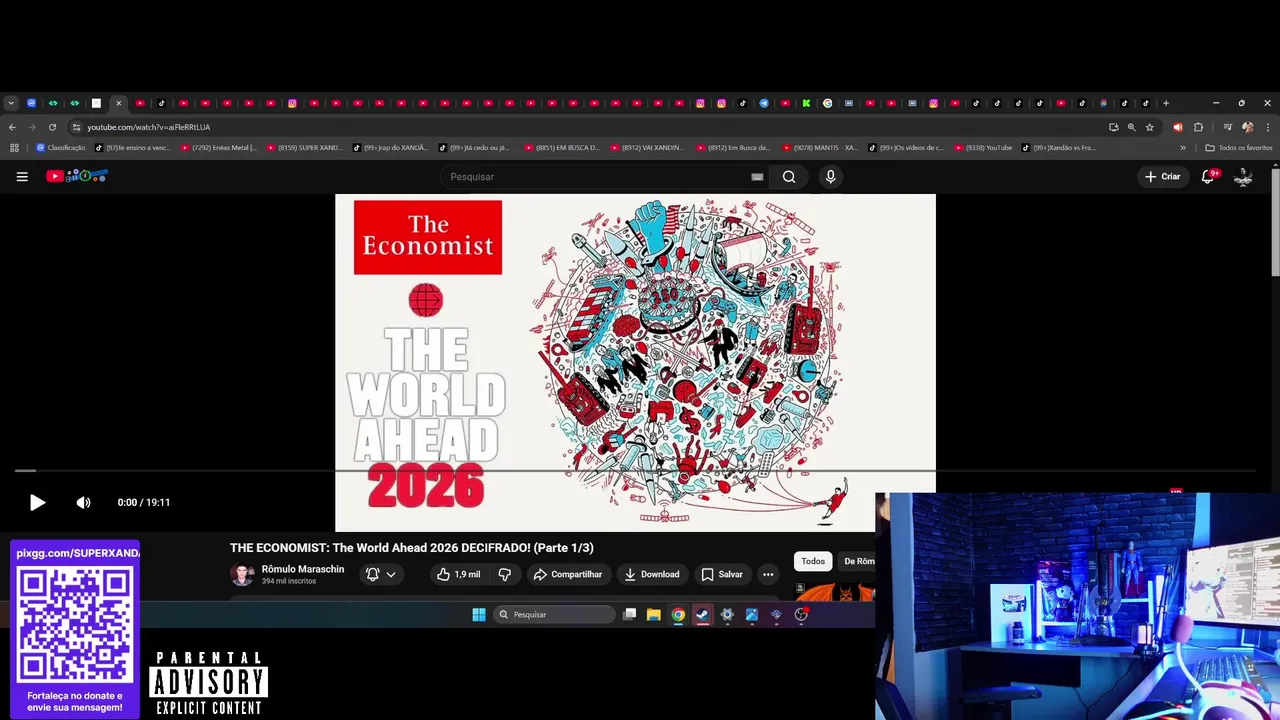This screenshot has height=720, width=1280.
Task: Select the Todos filter chip
Action: click(x=813, y=561)
